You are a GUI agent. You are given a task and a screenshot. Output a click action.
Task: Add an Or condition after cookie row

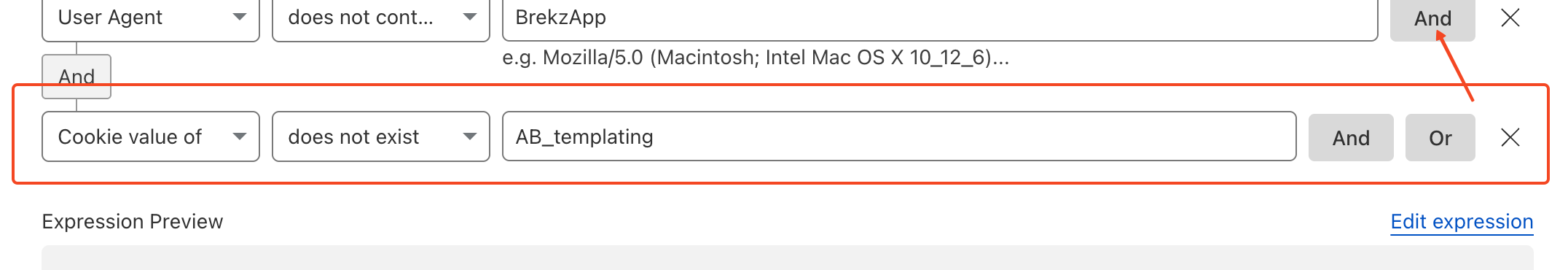(x=1440, y=137)
